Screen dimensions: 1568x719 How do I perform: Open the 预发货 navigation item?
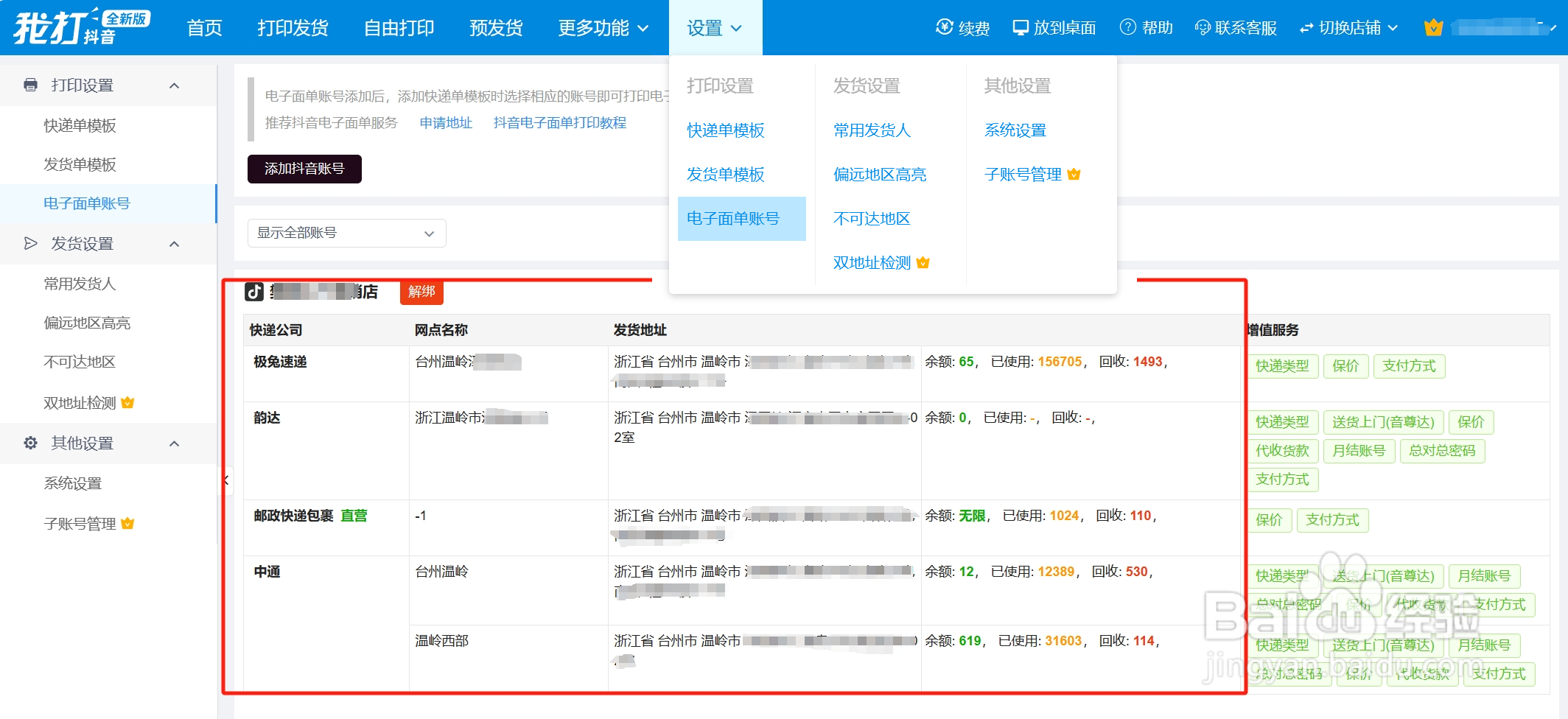tap(495, 27)
